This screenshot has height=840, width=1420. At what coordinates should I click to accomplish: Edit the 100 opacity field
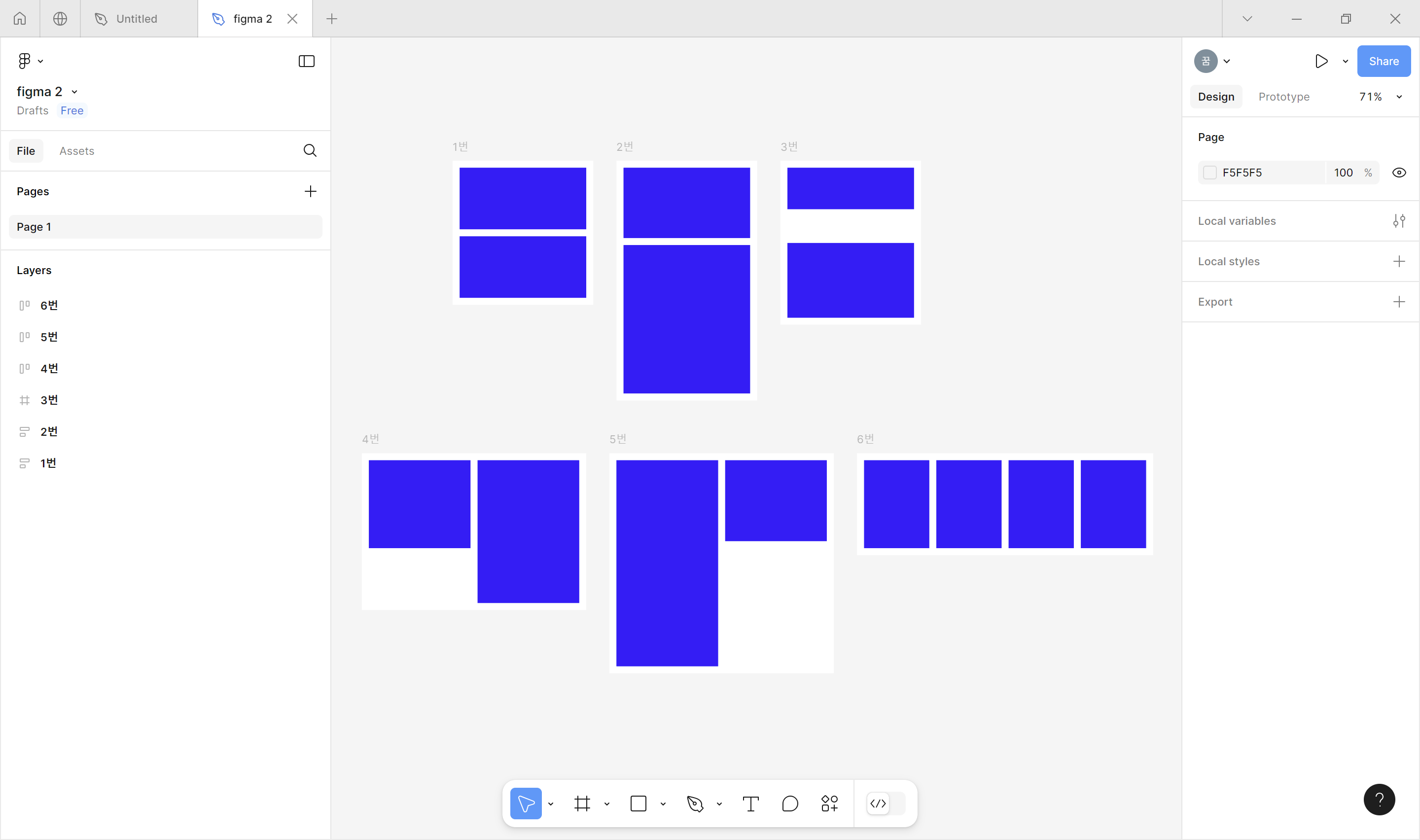click(x=1343, y=173)
